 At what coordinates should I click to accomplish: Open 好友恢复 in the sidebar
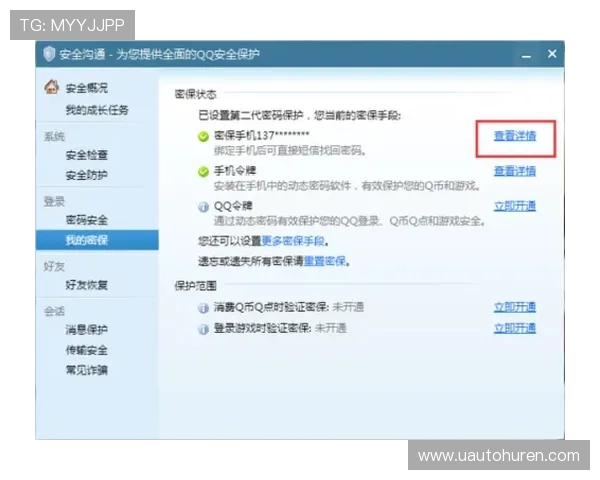86,285
